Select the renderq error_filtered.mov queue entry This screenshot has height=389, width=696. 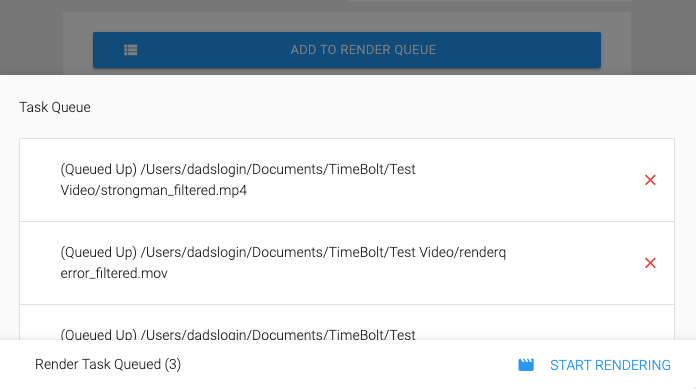[x=347, y=263]
